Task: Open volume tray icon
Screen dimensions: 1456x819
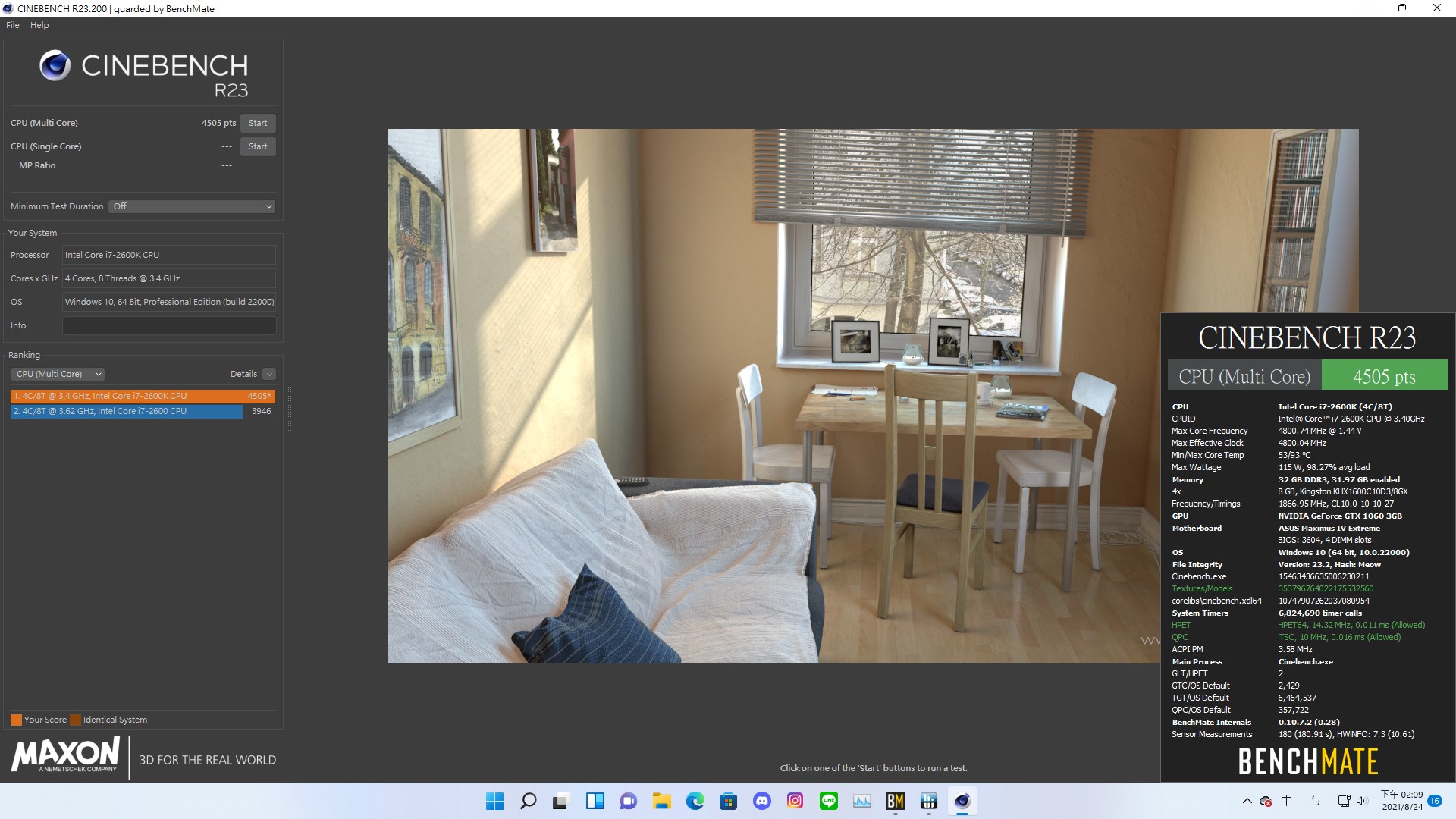Action: click(x=1360, y=801)
